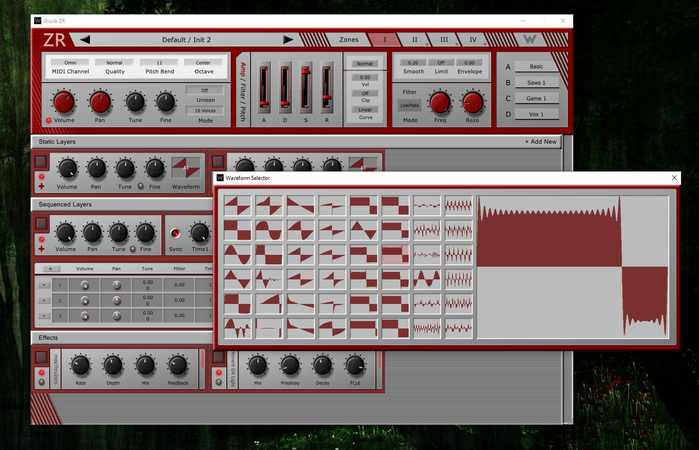Click the Sustain envelope slider

(306, 88)
